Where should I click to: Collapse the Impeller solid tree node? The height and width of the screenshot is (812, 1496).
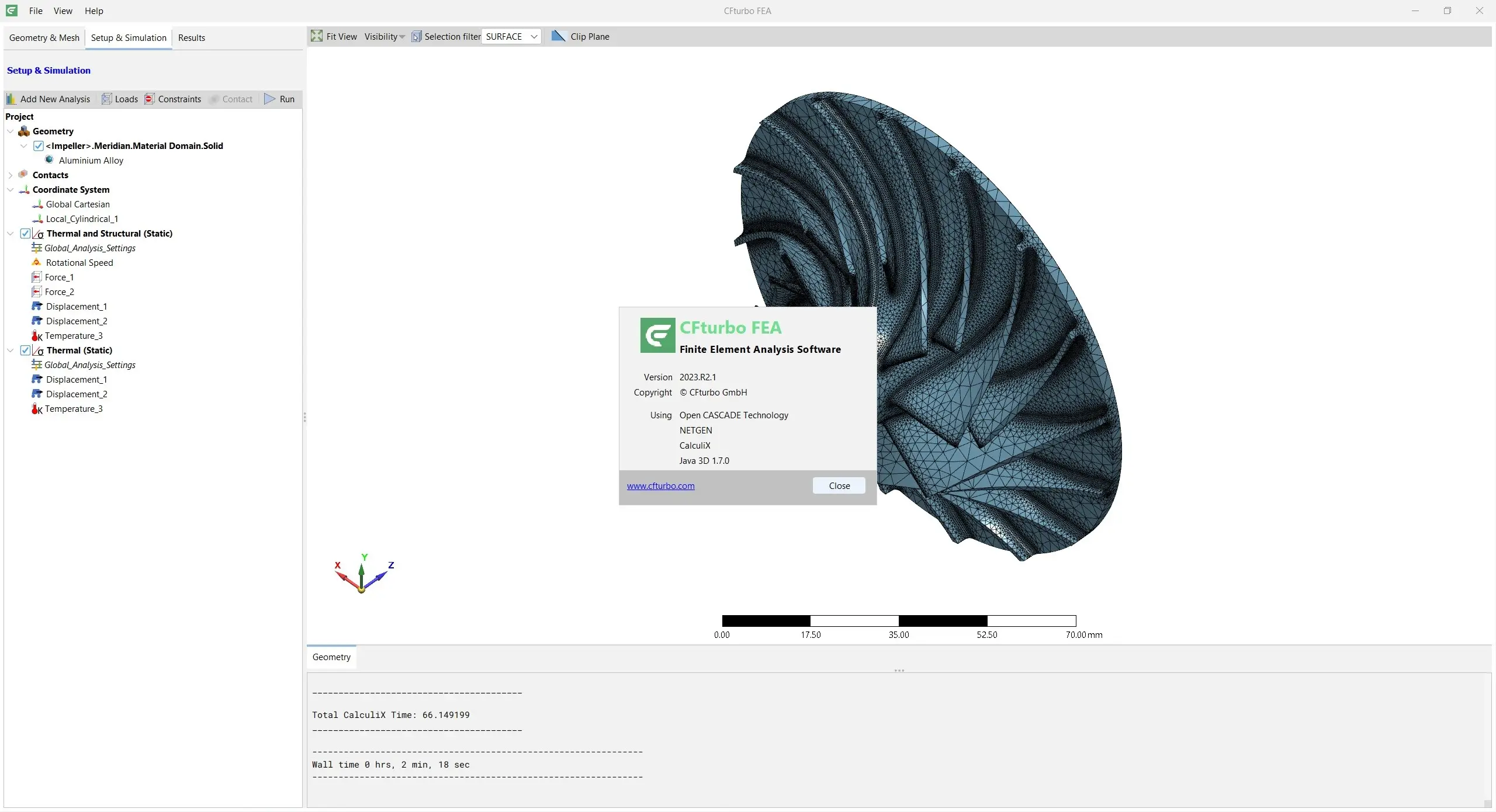click(23, 145)
